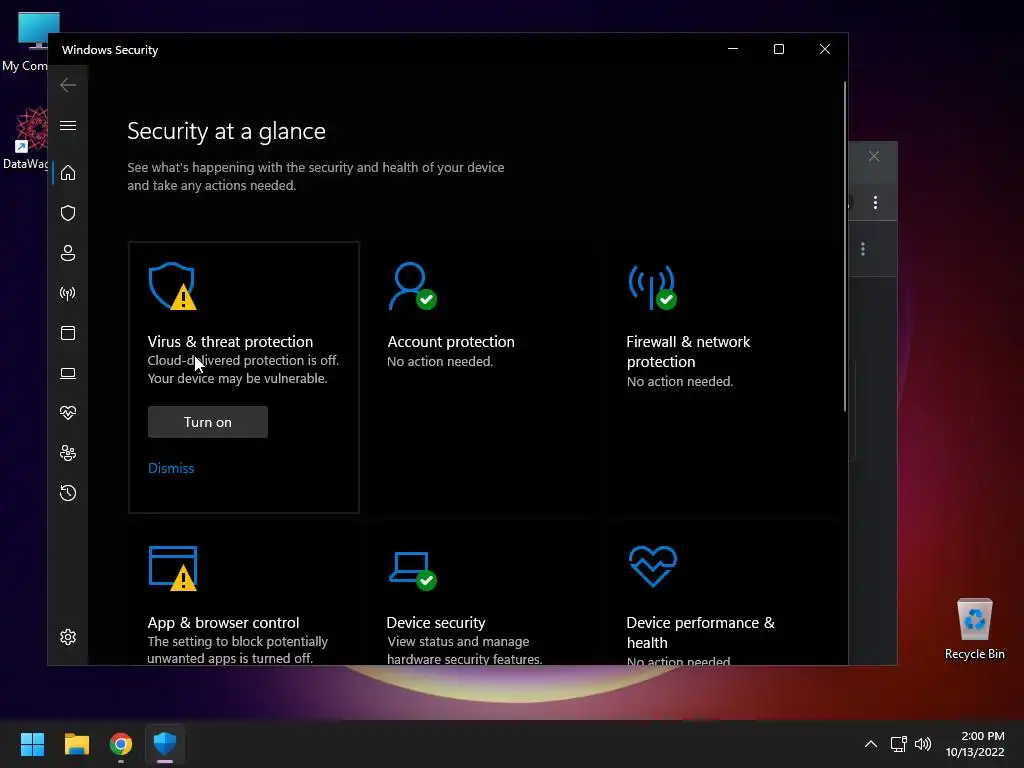Click the Device performance heart tile icon
Screen dimensions: 1024x768
tap(653, 566)
